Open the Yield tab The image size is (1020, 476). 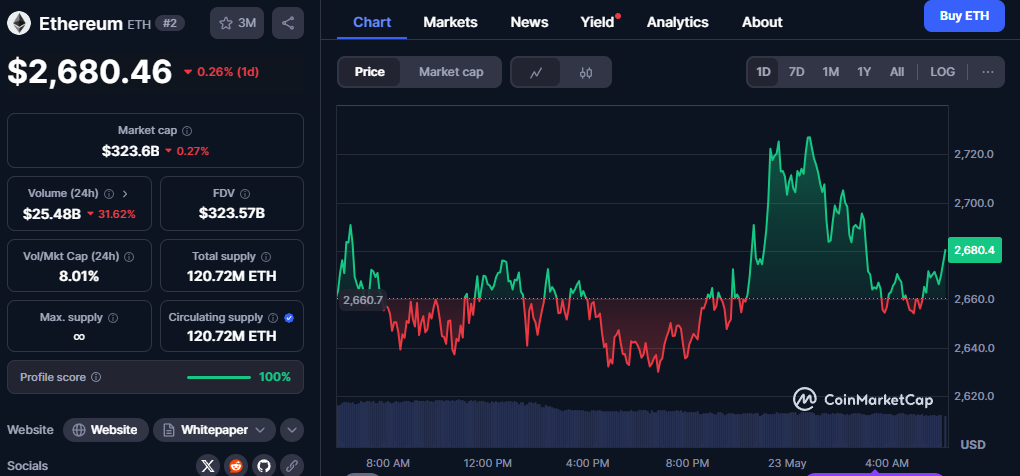click(x=597, y=22)
